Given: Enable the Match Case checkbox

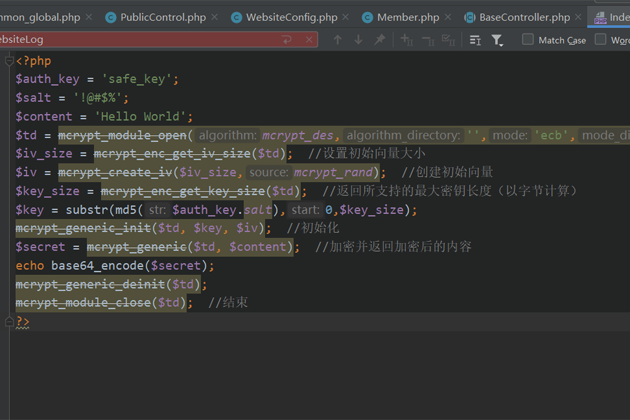Looking at the screenshot, I should coord(527,40).
